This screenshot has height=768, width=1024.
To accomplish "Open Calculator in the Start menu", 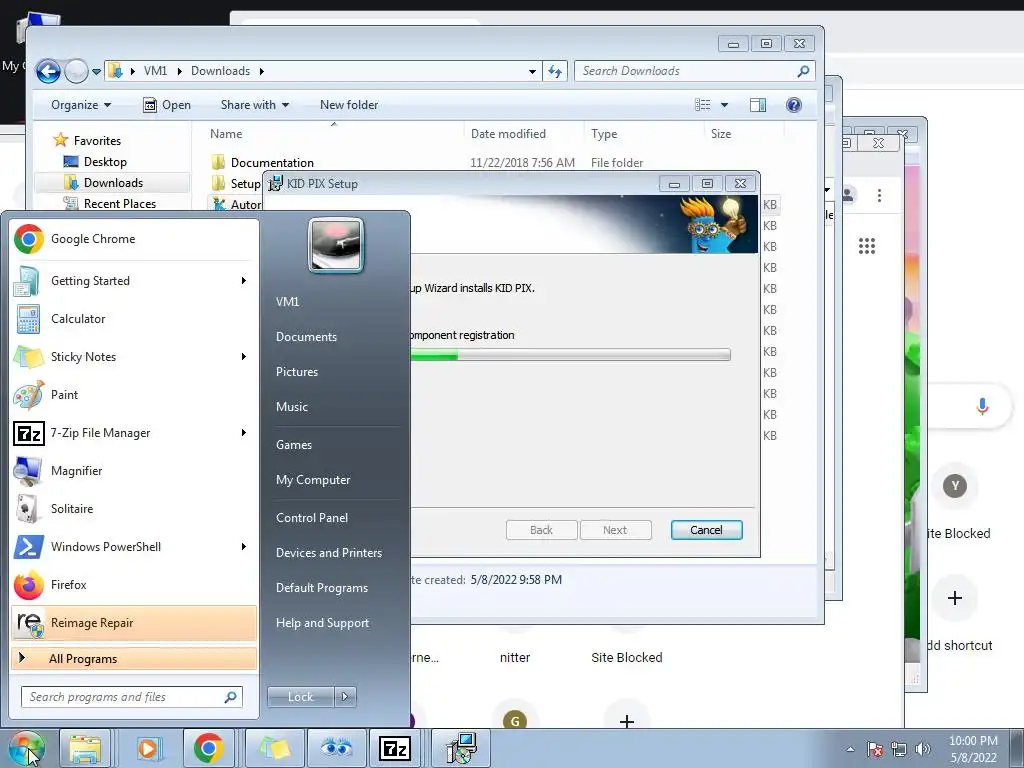I will (134, 319).
